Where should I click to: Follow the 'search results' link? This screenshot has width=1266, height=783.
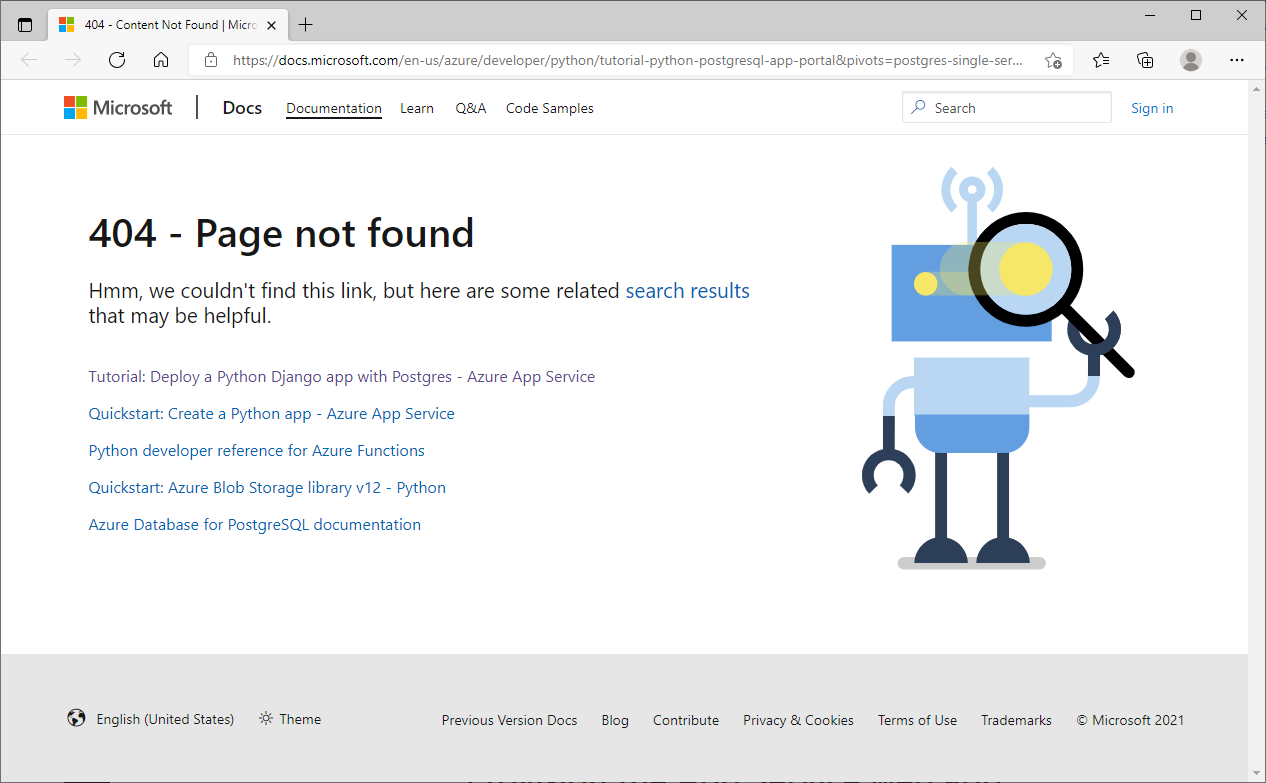tap(687, 291)
